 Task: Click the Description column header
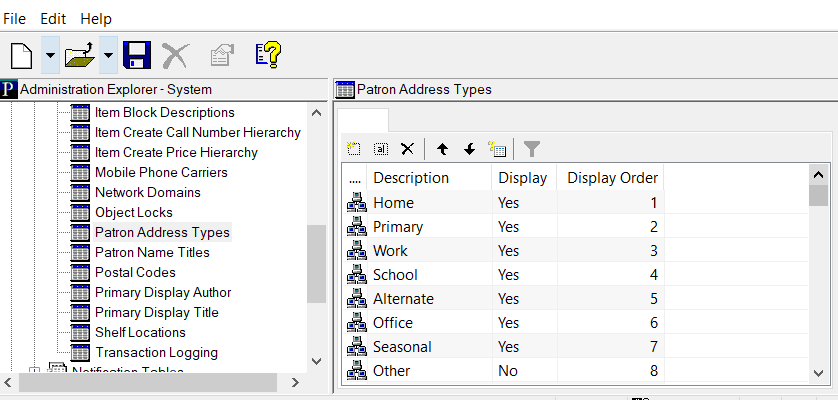pos(410,178)
